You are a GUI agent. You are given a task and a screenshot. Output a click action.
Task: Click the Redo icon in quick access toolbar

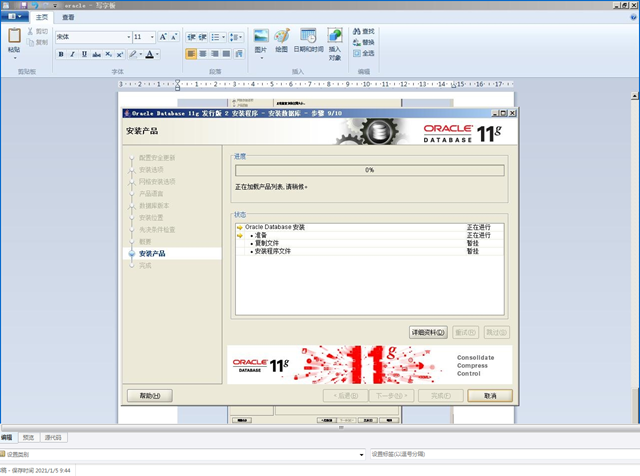coord(46,5)
